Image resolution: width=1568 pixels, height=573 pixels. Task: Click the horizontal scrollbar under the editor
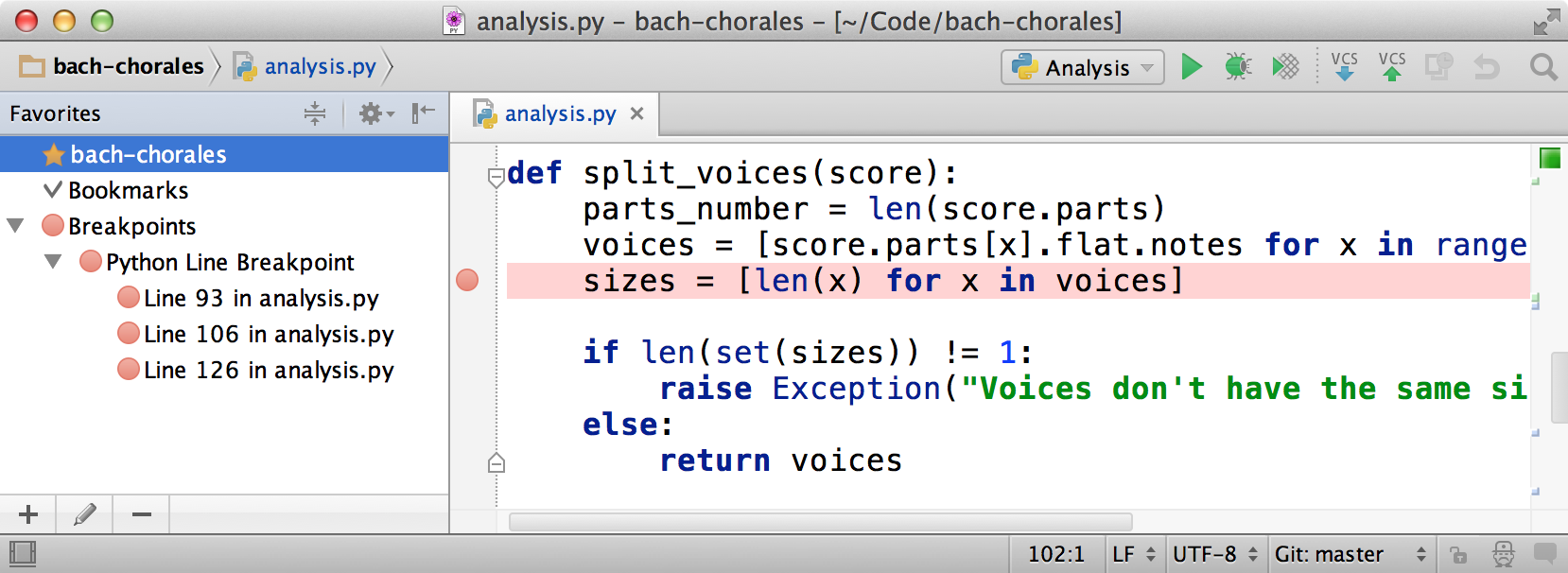[x=820, y=522]
